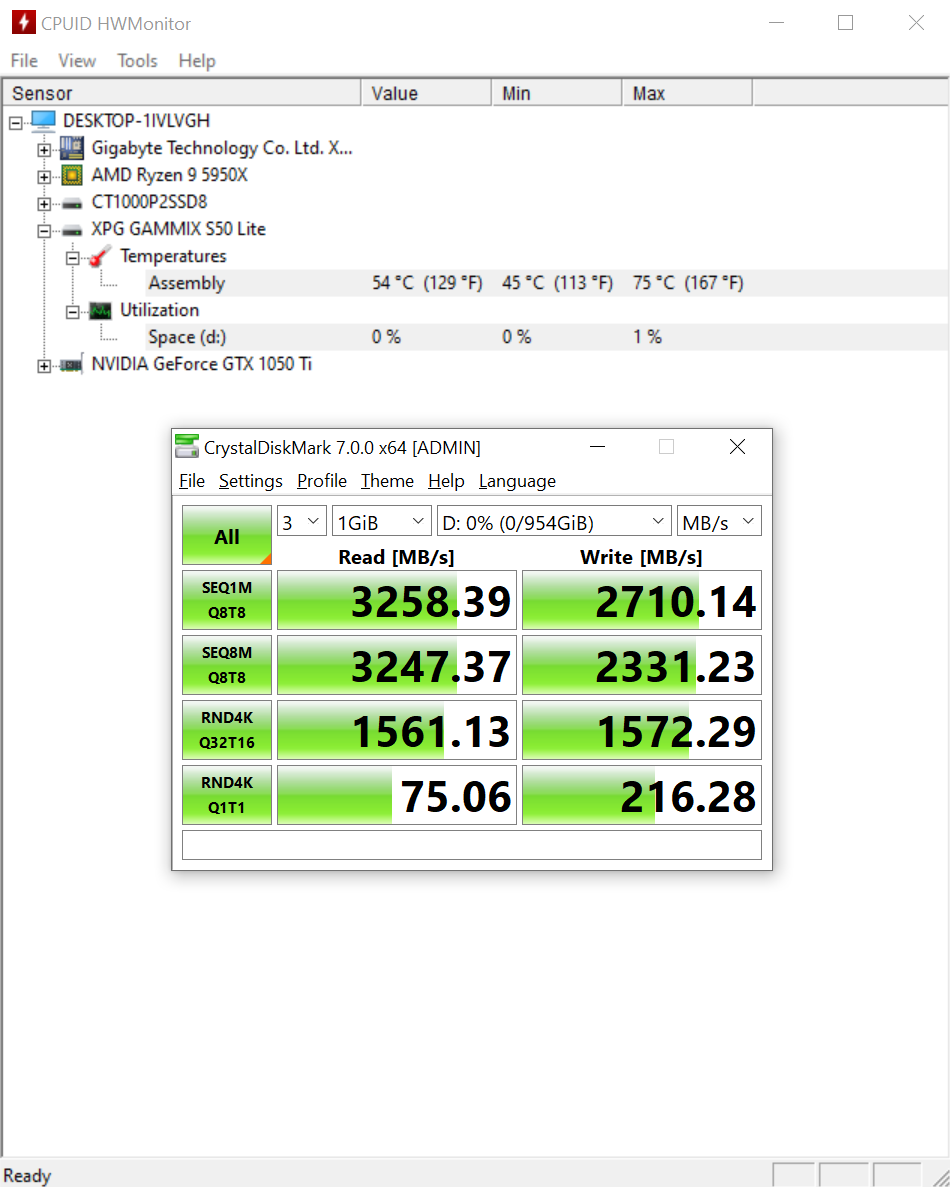Open the D: drive selection dropdown
This screenshot has width=950, height=1187.
(x=554, y=522)
